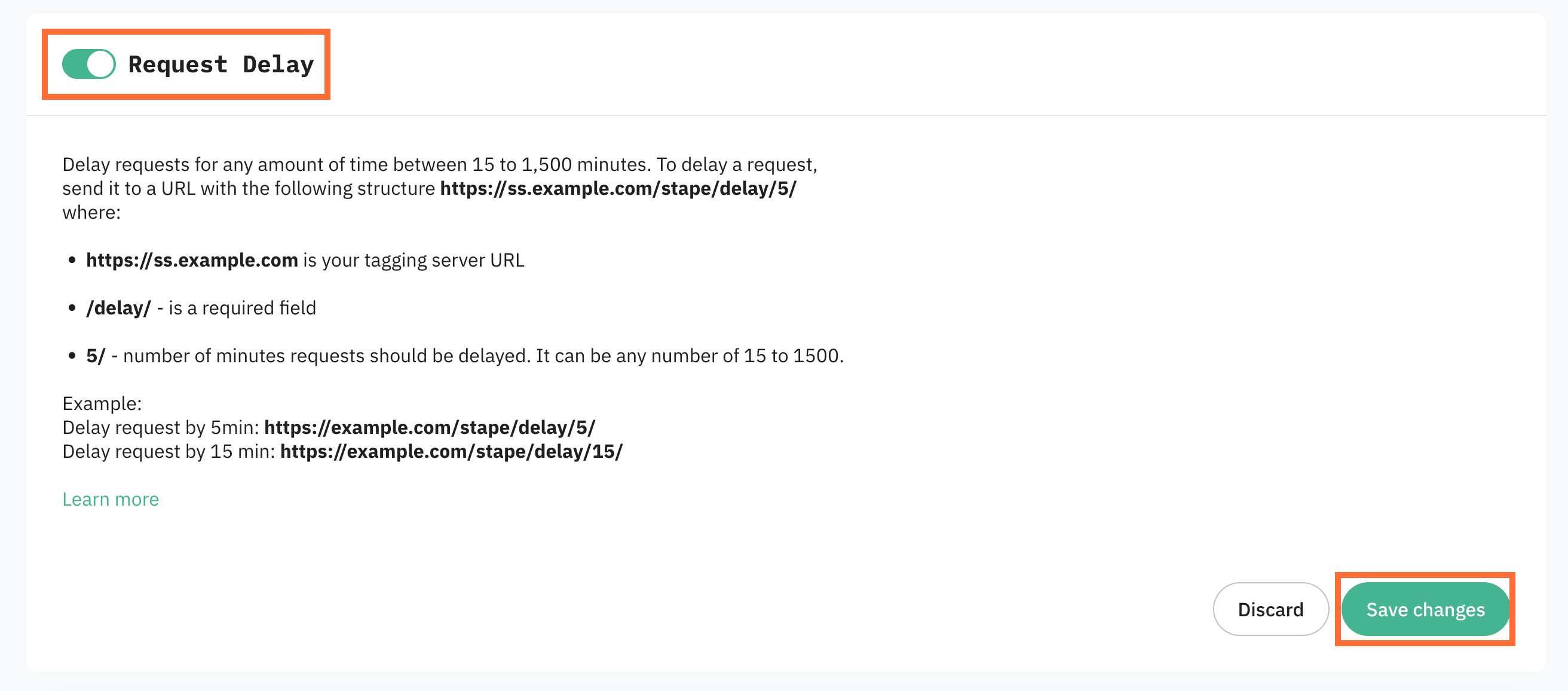Screen dimensions: 1568x691
Task: Click the Example: text label
Action: point(101,402)
